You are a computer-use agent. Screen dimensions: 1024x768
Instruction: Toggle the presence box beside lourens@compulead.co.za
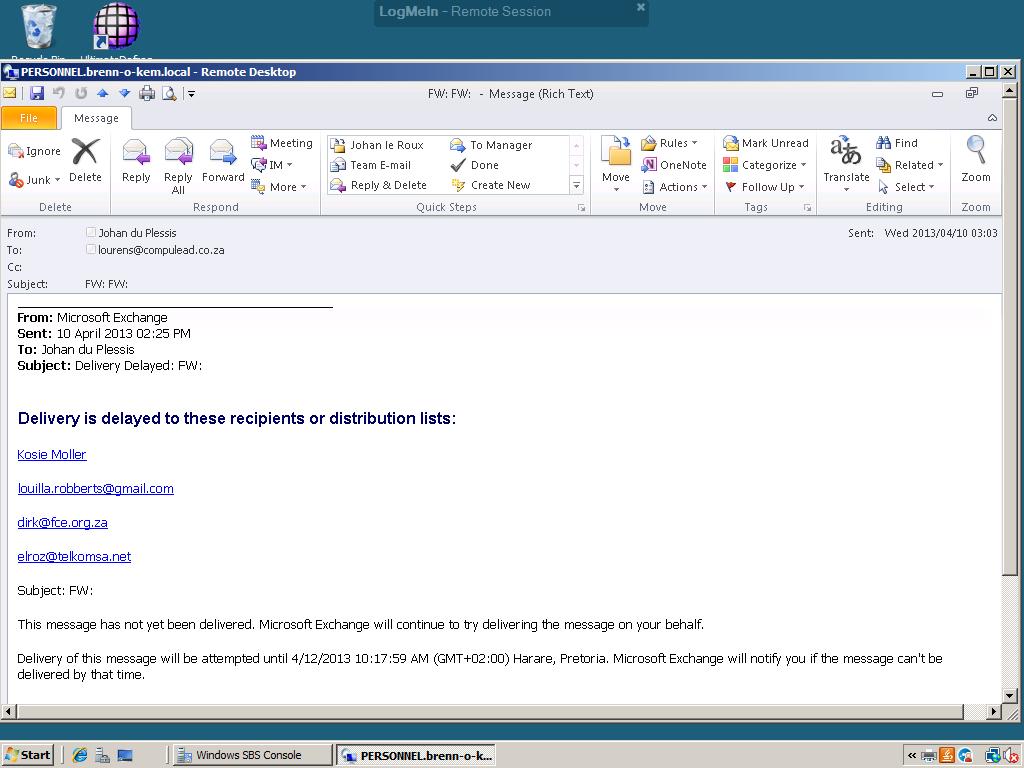click(91, 249)
